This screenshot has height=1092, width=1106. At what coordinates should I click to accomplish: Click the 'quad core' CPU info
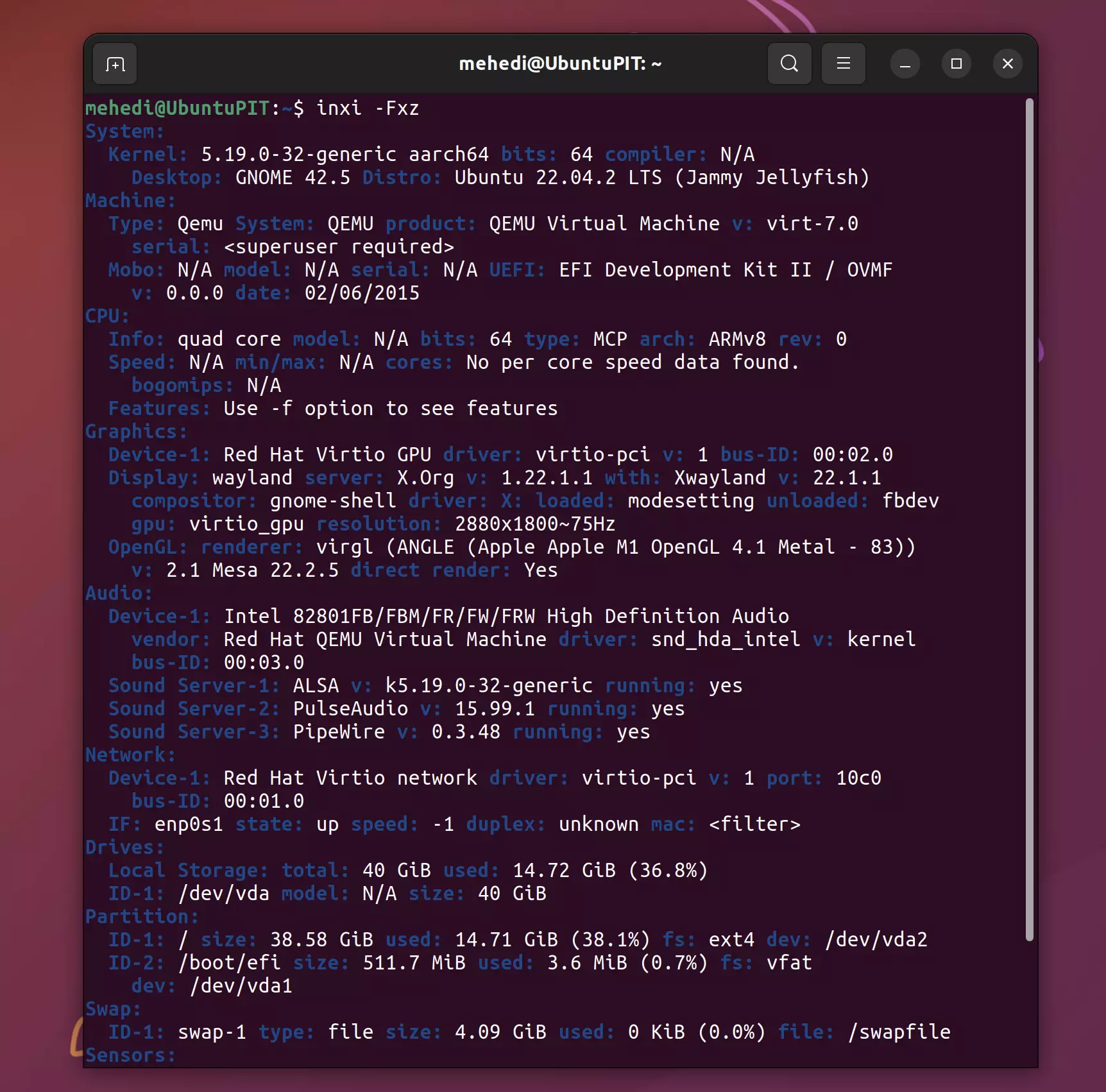point(229,339)
